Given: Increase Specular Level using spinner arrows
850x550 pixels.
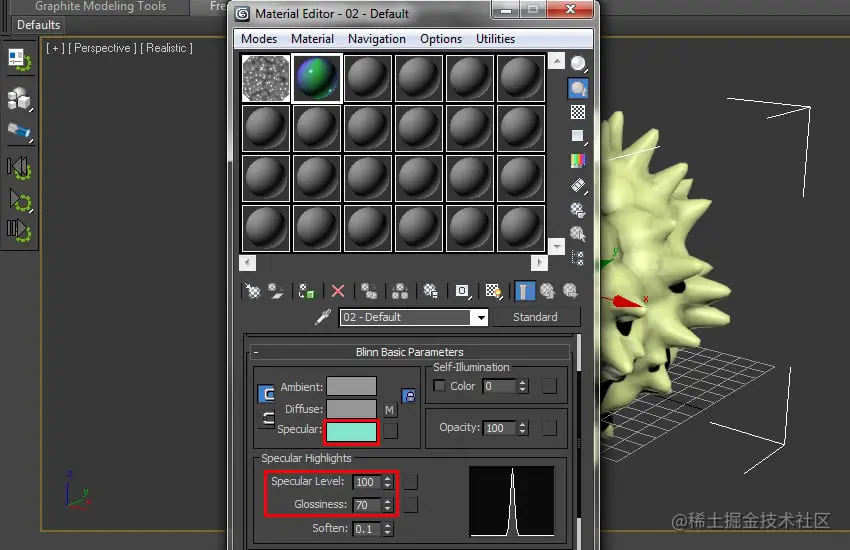Looking at the screenshot, I should coord(387,478).
